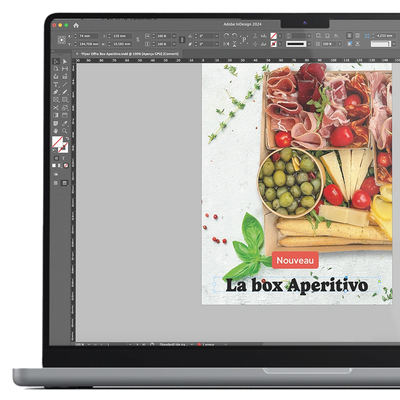Open stroke style dropdown
The height and width of the screenshot is (400, 400).
(309, 44)
